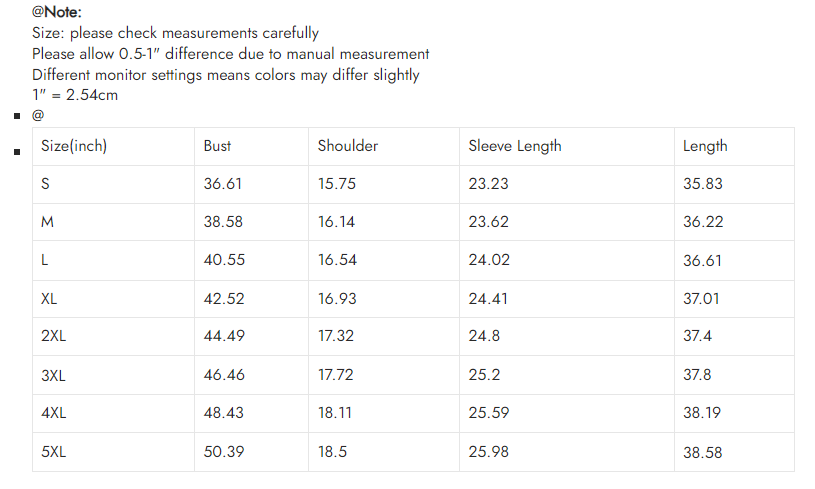The height and width of the screenshot is (489, 815).
Task: Click the 40.55 bust value for L
Action: click(x=223, y=260)
